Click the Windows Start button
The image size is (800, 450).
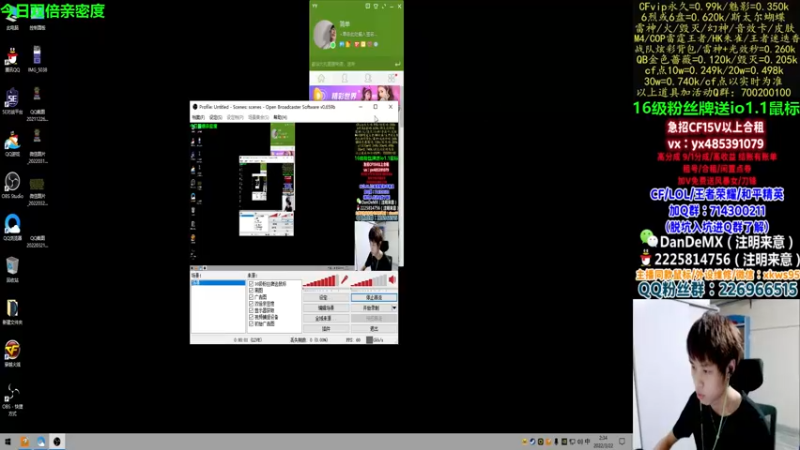coord(8,442)
